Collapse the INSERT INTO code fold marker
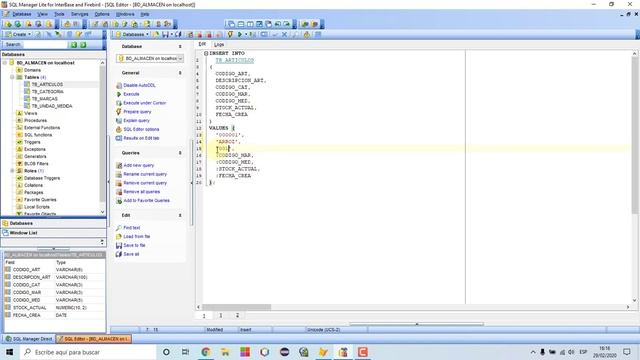 [x=206, y=53]
